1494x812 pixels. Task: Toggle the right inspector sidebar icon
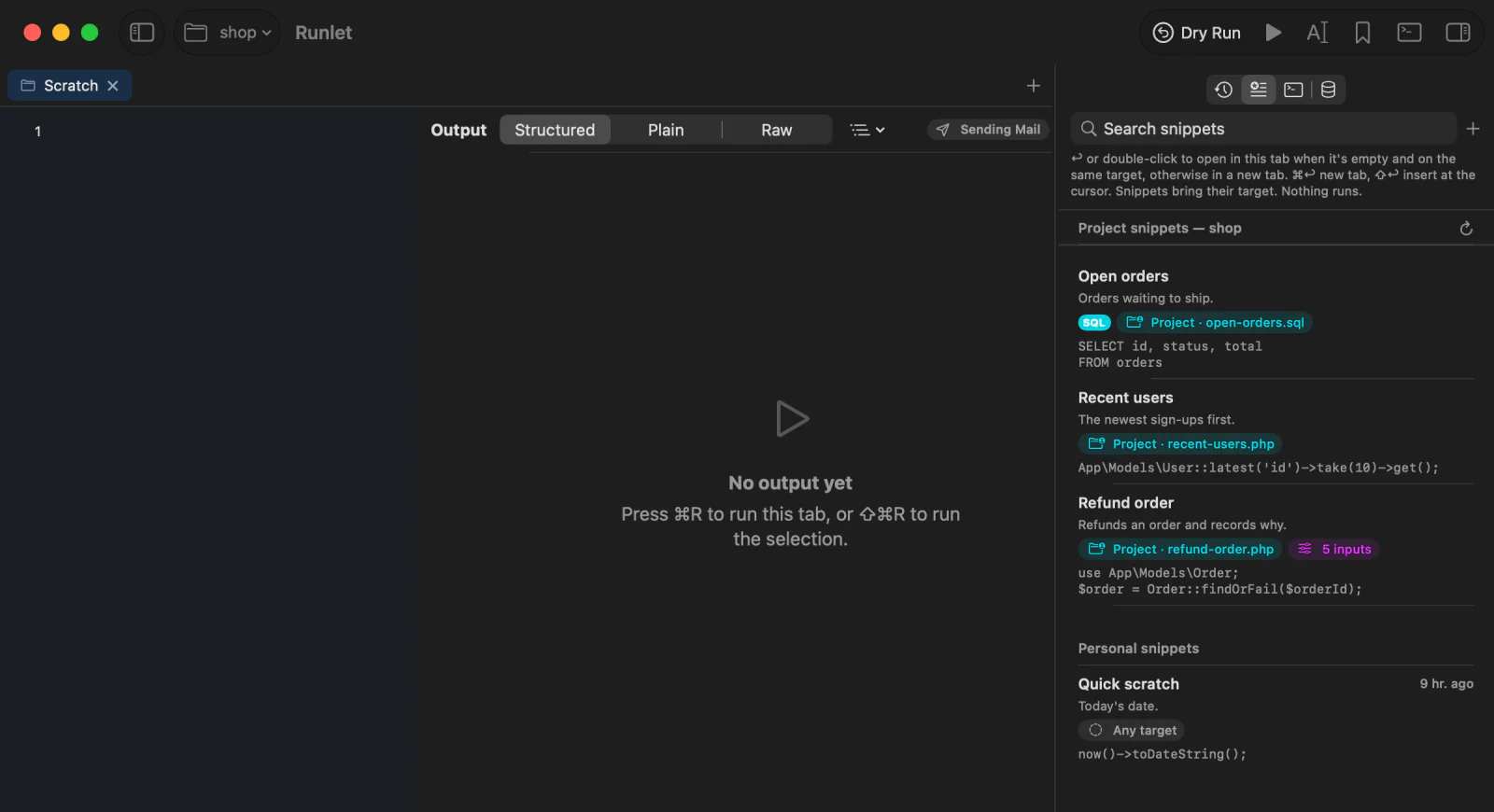(x=1458, y=33)
